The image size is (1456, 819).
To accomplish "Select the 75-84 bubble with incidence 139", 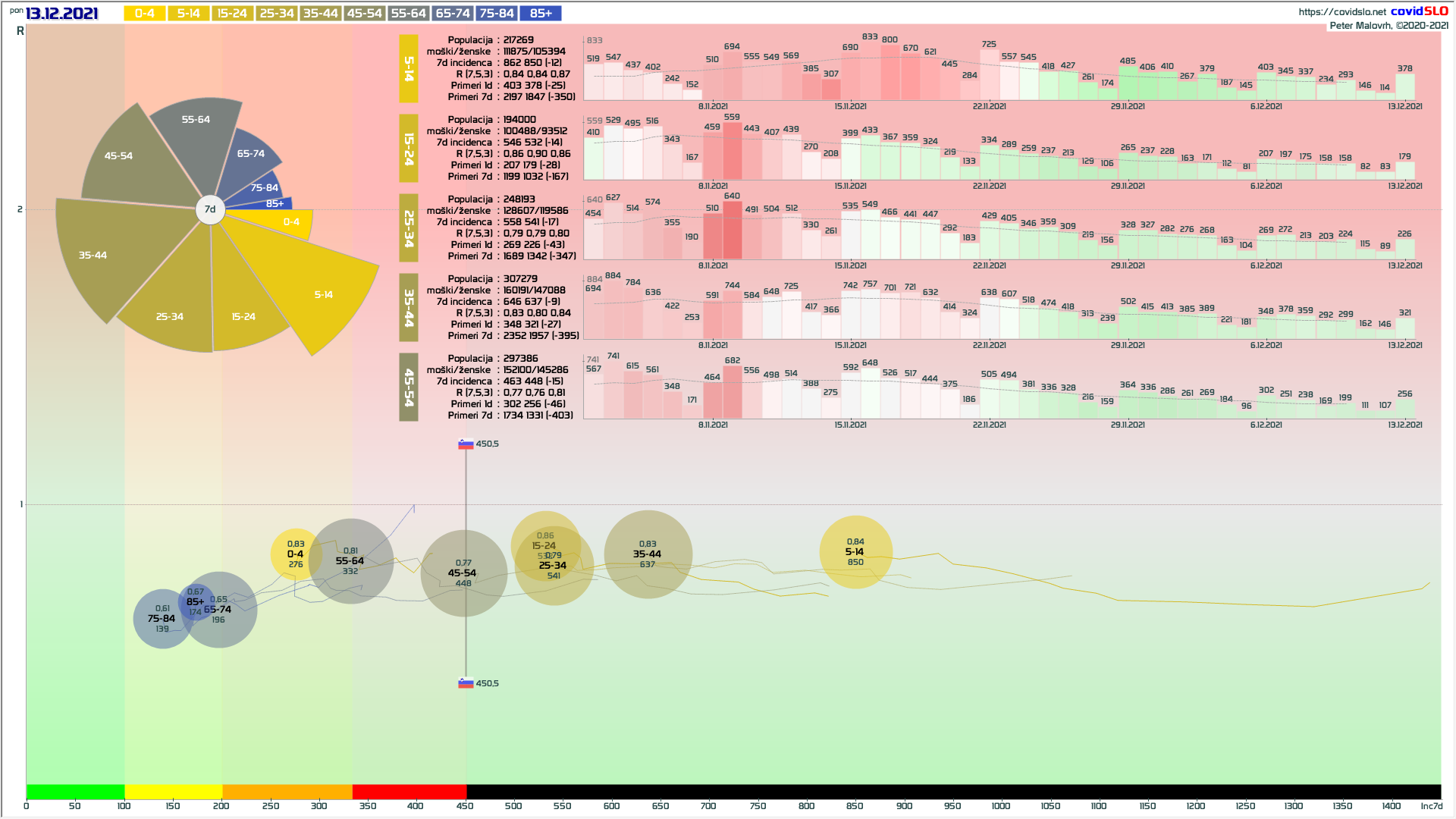I will [x=162, y=619].
